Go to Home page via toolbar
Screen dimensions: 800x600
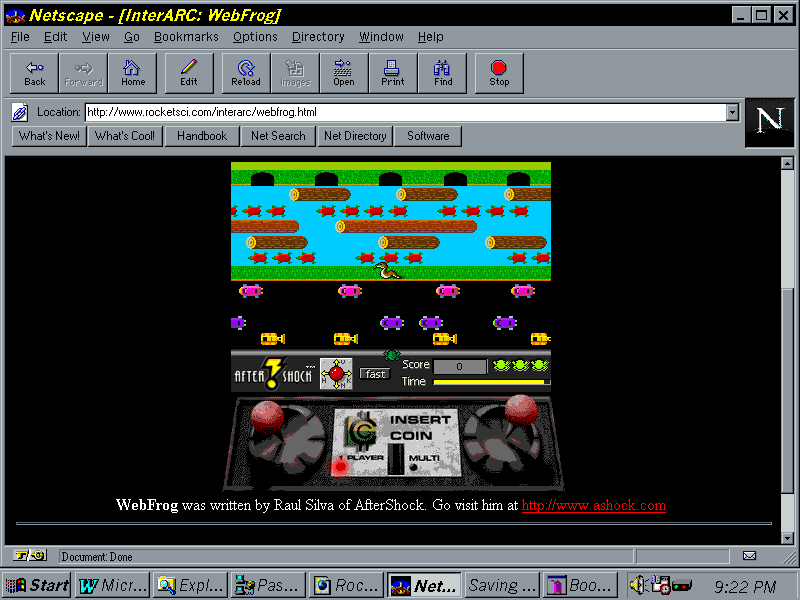(x=133, y=73)
